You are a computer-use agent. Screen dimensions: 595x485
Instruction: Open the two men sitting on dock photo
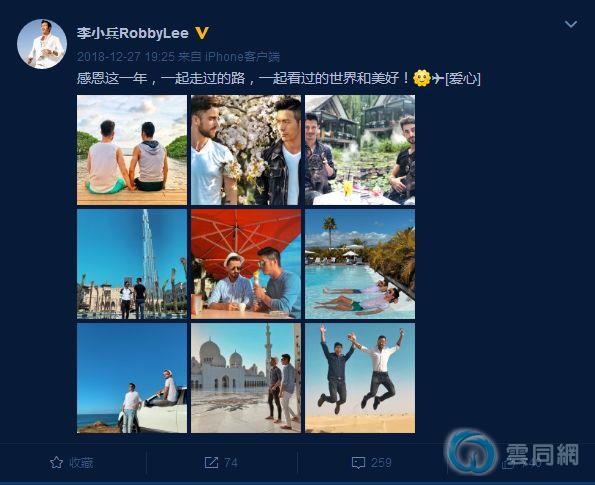pos(132,150)
